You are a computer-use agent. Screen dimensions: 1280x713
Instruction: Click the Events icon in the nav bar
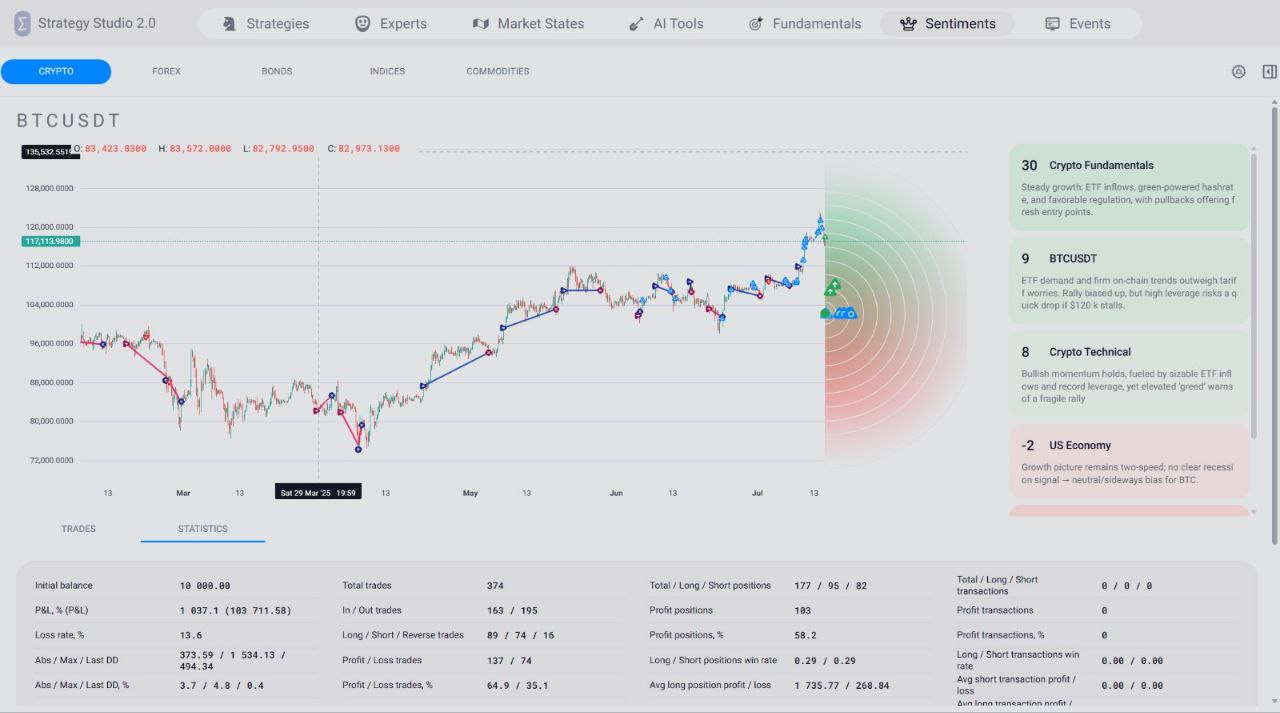click(1052, 24)
